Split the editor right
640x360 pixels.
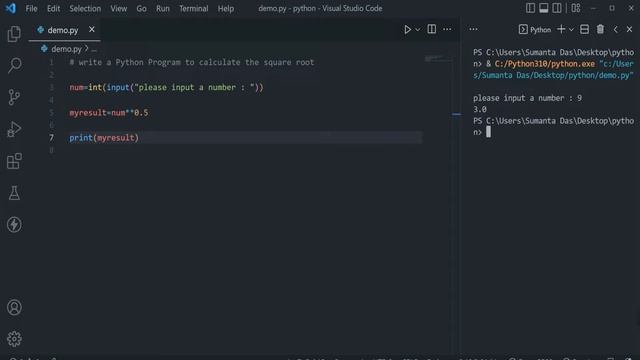coord(431,29)
